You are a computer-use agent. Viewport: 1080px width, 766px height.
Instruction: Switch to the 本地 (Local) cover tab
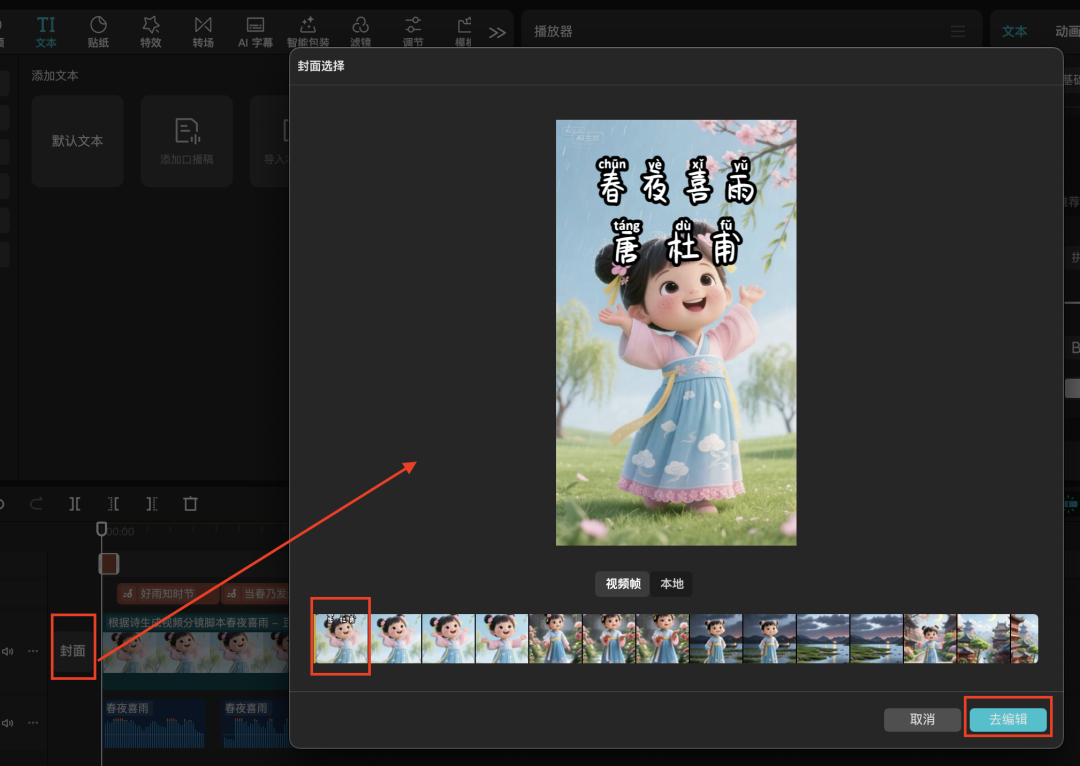click(672, 584)
